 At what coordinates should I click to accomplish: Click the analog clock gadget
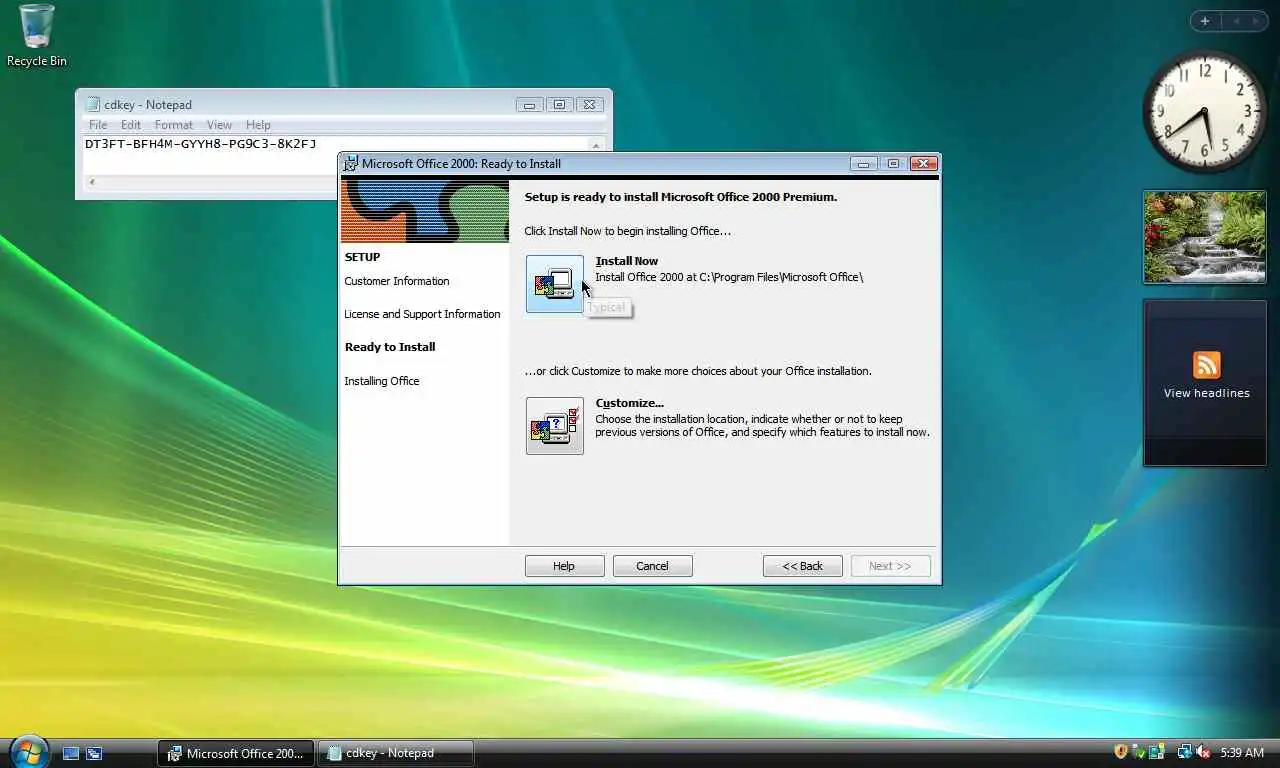1205,112
